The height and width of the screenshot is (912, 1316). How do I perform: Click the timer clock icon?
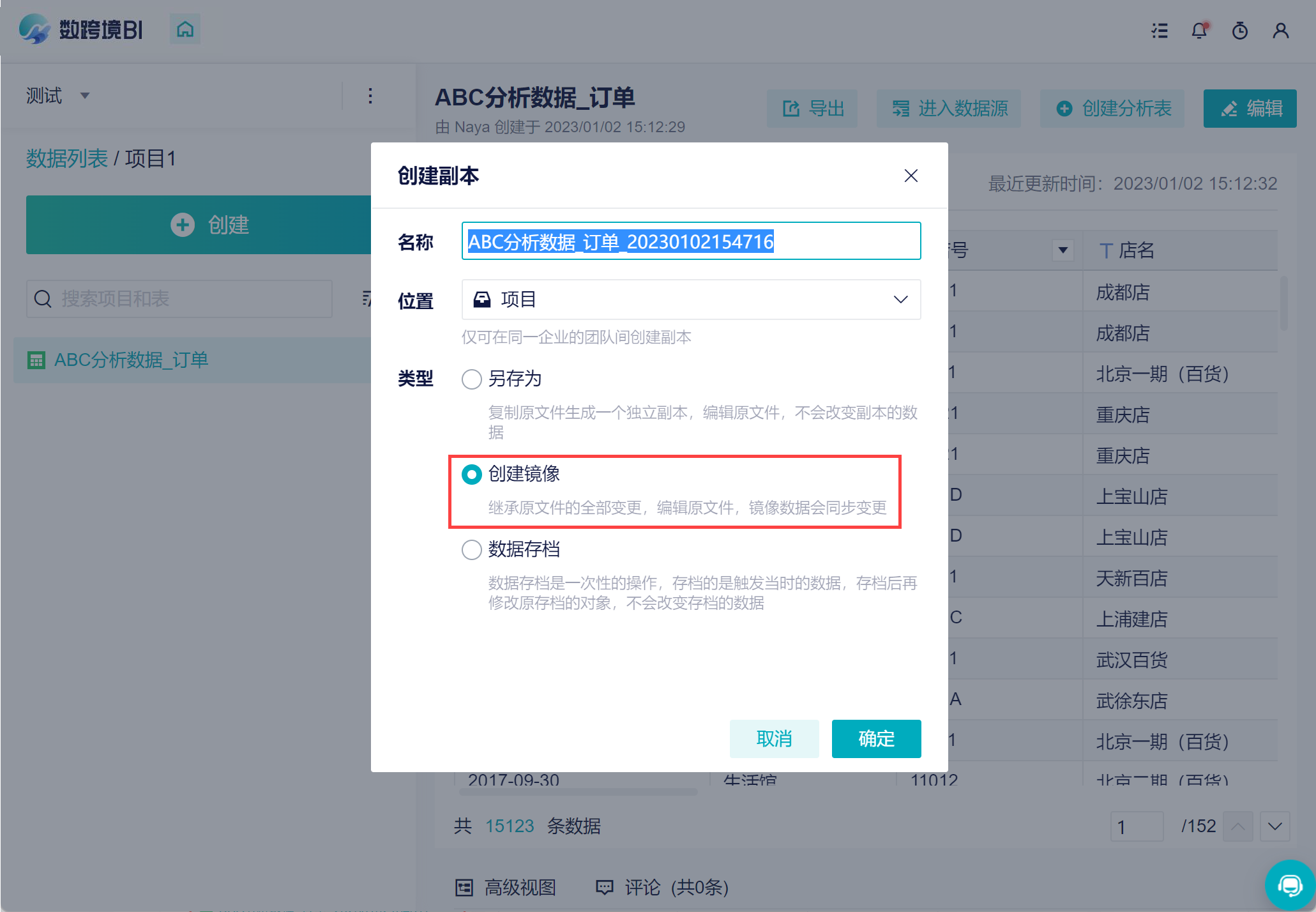coord(1240,31)
